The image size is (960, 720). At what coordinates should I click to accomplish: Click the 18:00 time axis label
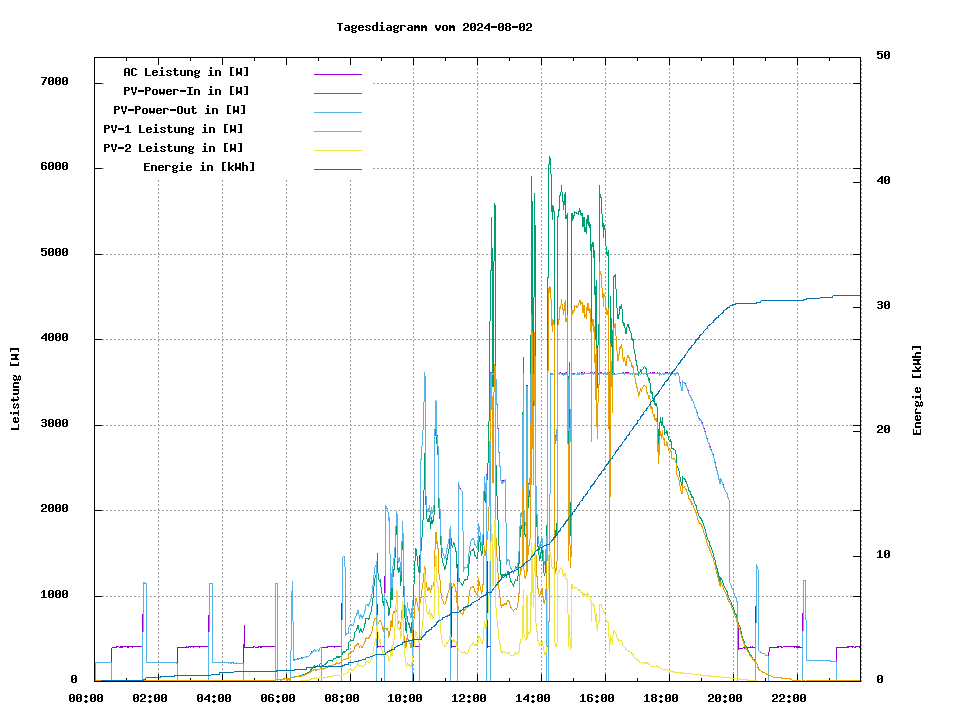(x=661, y=698)
